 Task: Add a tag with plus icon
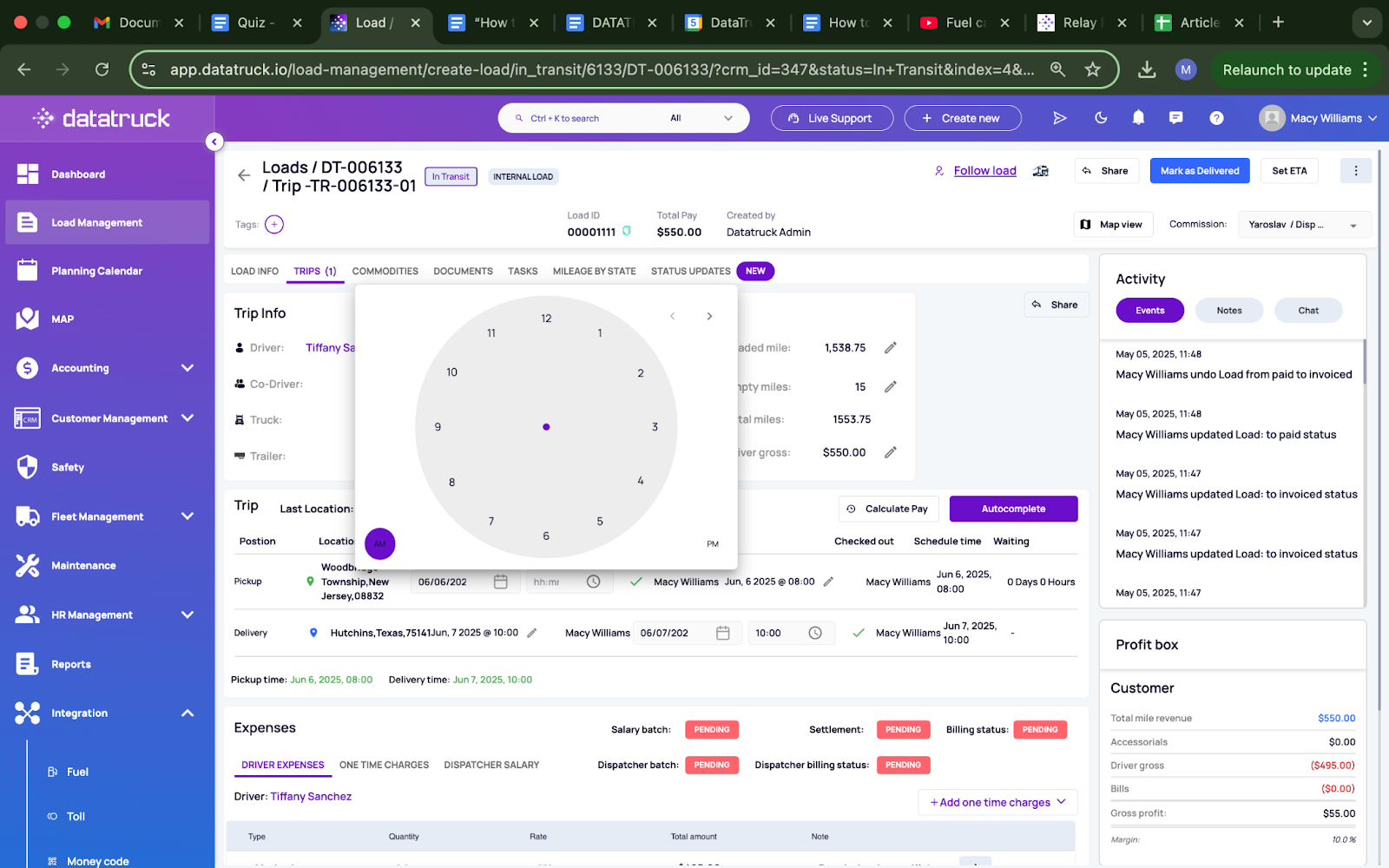274,225
